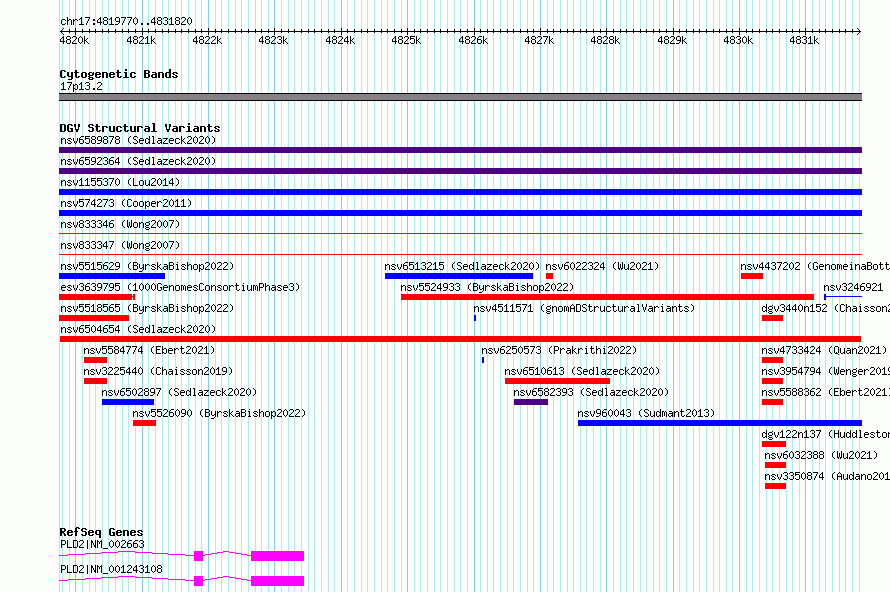Click the nsv3246921 variant label
Viewport: 890px width, 592px height.
point(853,287)
